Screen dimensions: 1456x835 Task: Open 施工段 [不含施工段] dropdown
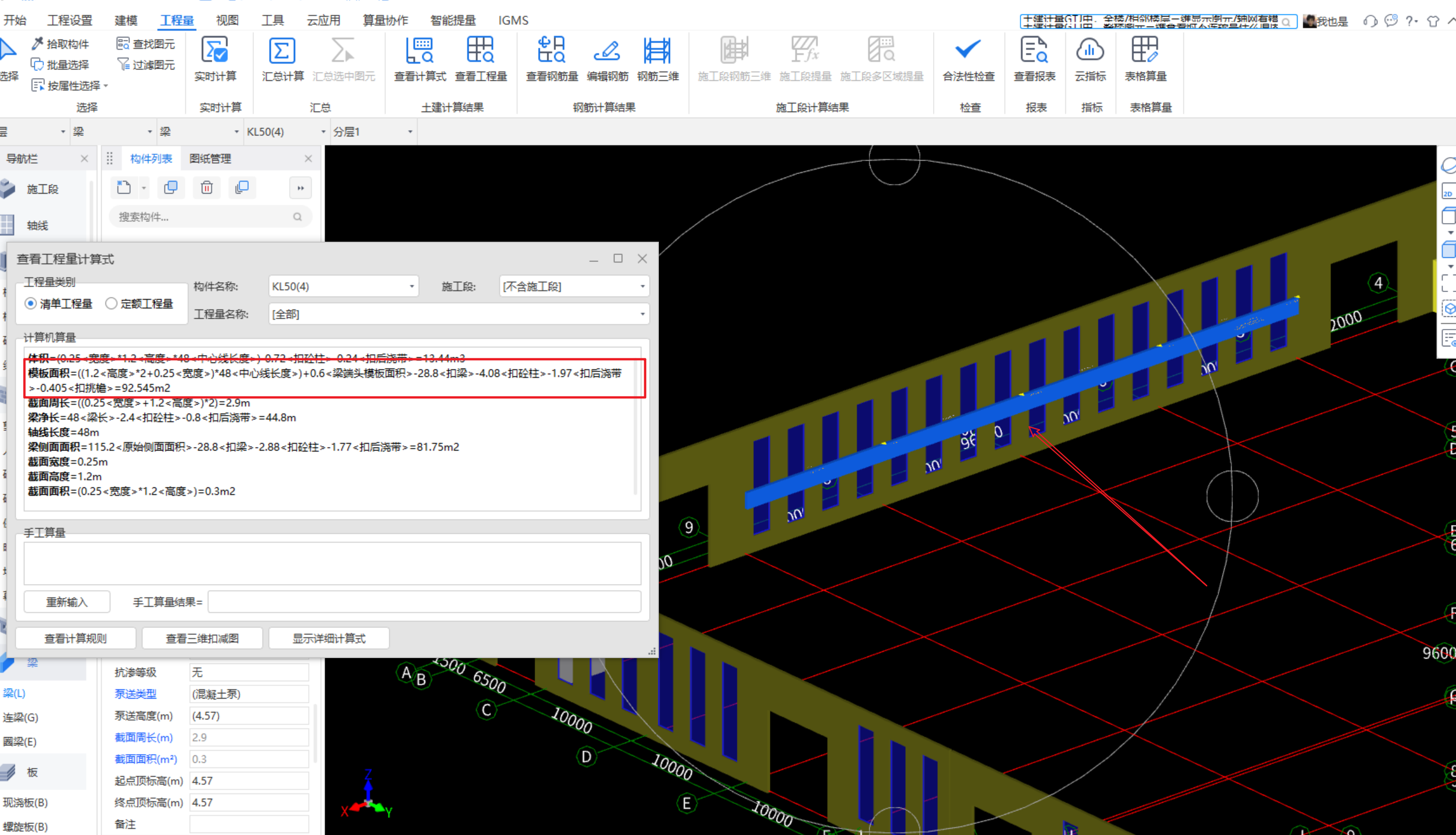pos(574,286)
